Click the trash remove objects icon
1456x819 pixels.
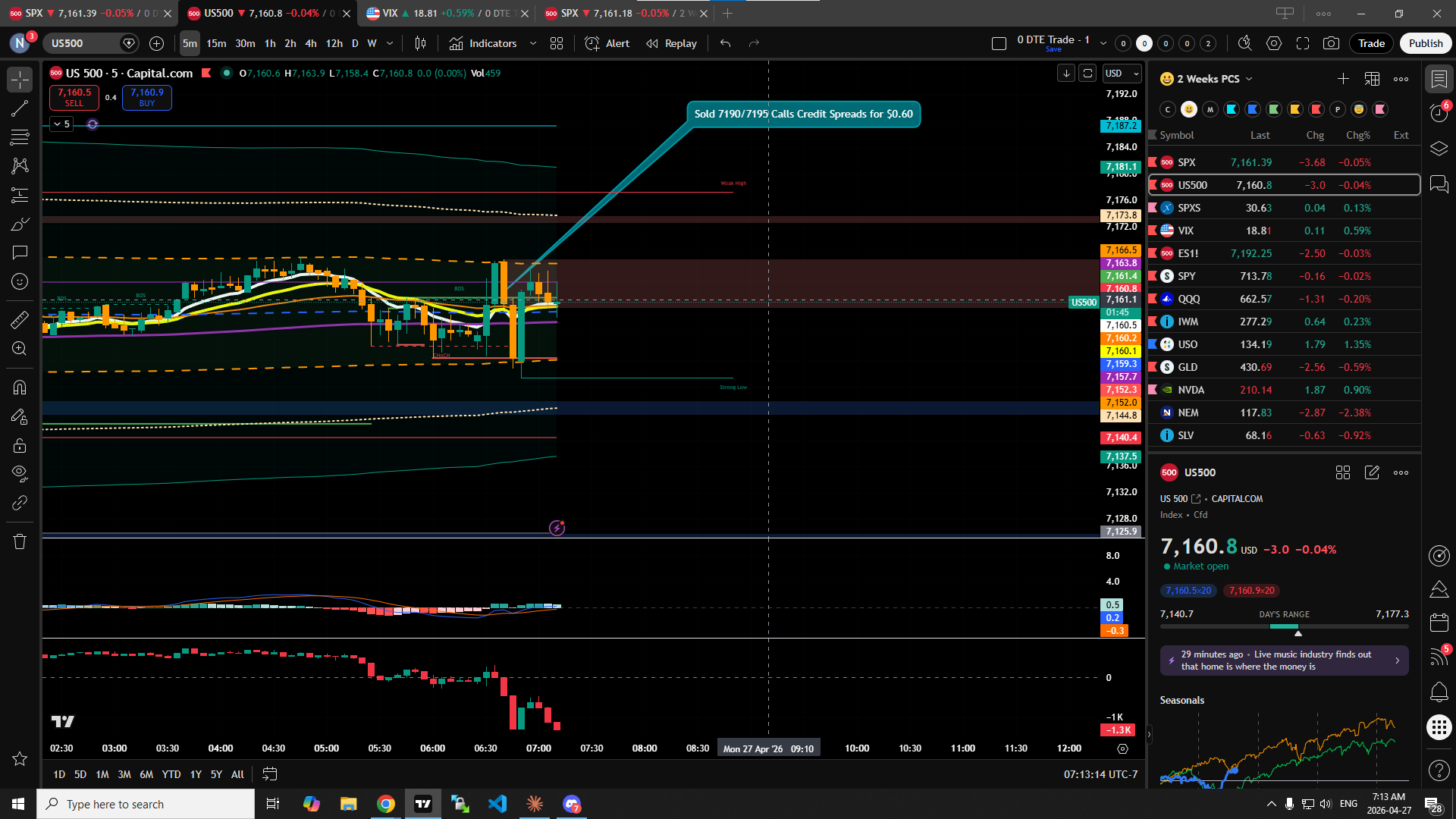(x=20, y=541)
